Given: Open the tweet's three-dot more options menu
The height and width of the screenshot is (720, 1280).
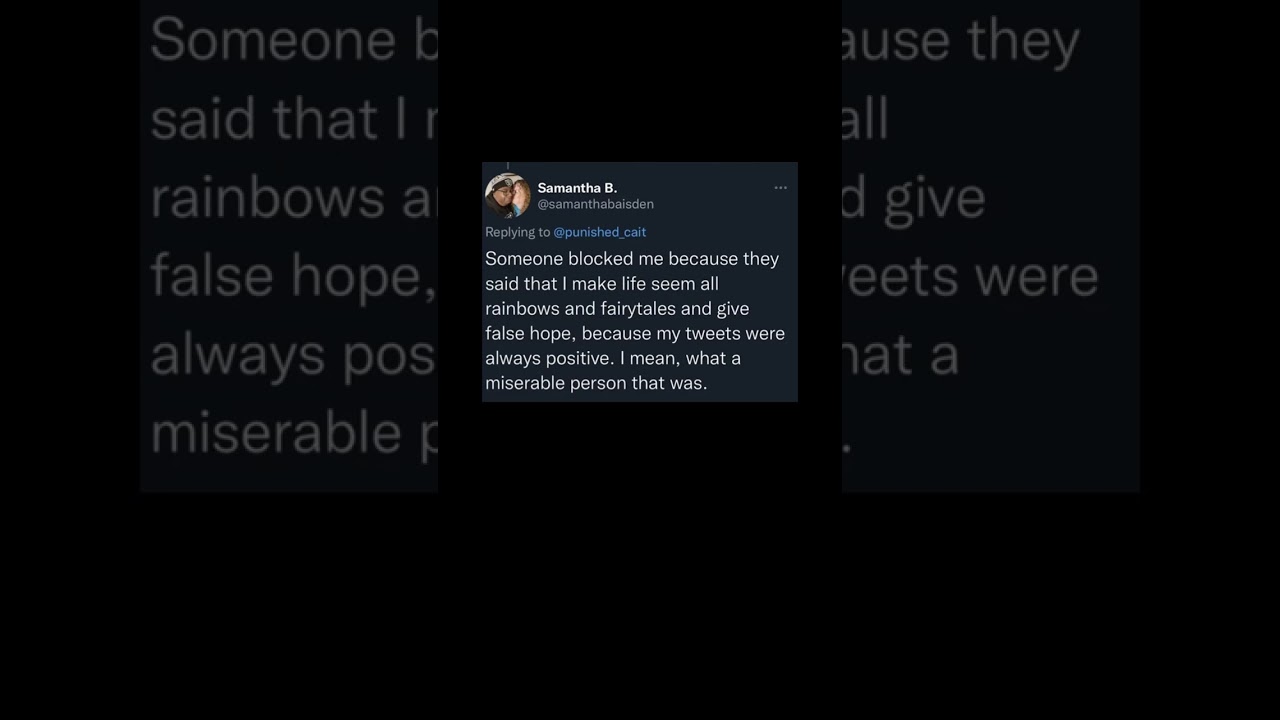Looking at the screenshot, I should 780,188.
